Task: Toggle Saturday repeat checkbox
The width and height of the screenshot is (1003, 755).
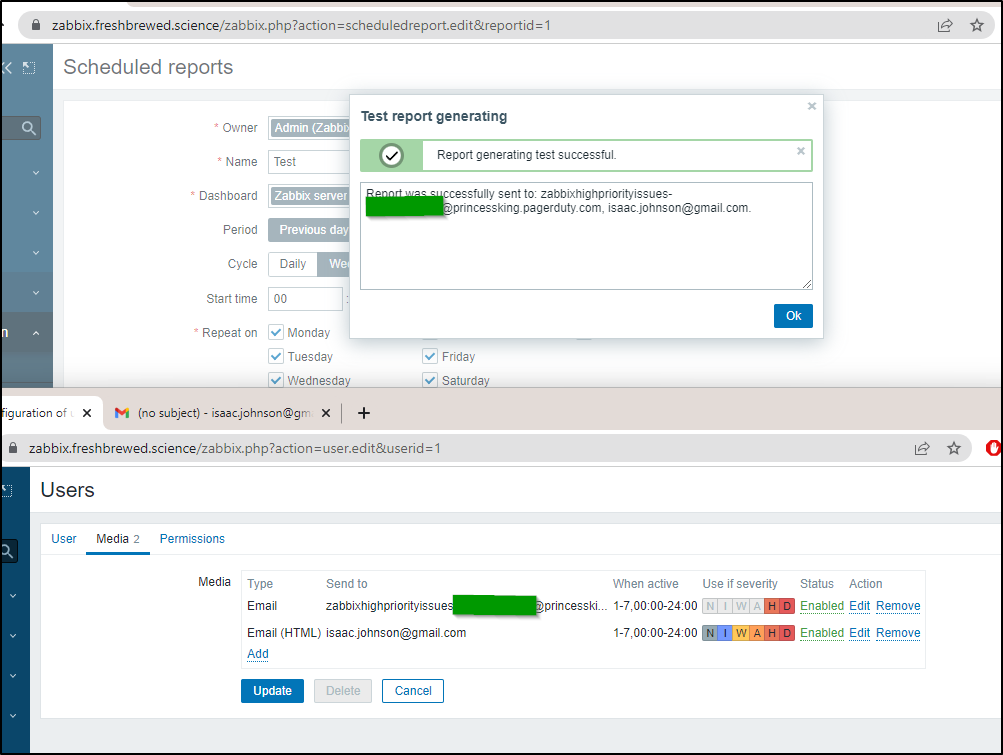Action: 430,380
